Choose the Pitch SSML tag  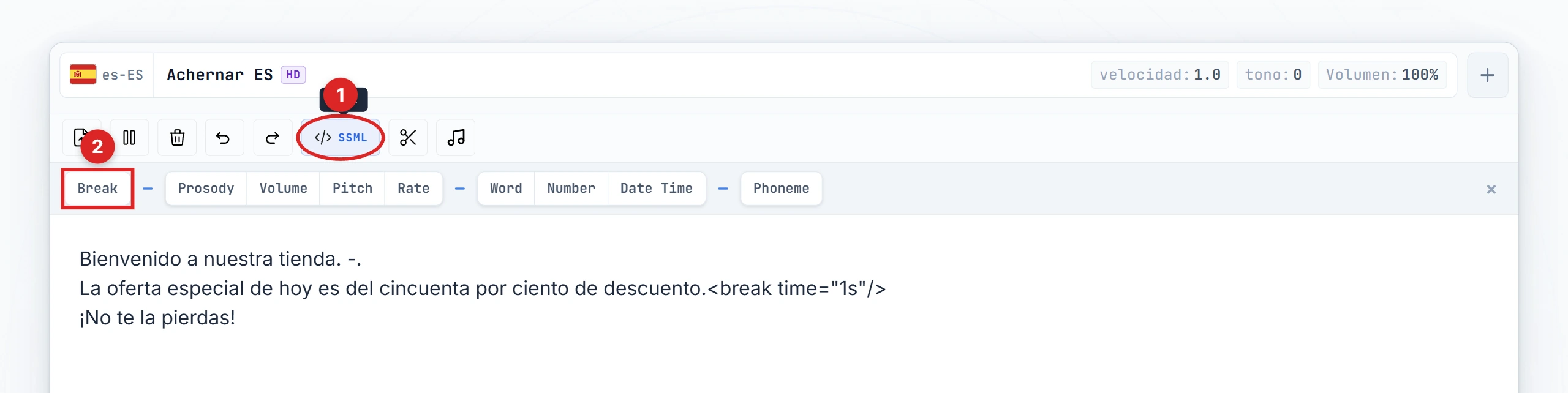tap(352, 189)
